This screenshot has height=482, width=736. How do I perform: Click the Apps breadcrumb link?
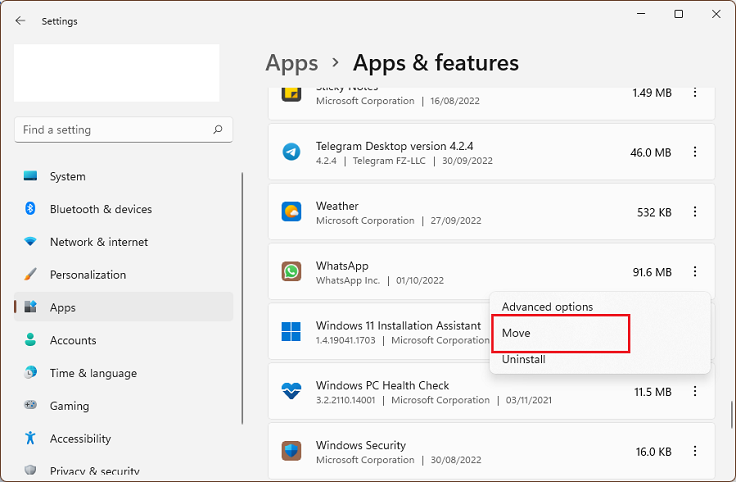tap(291, 63)
